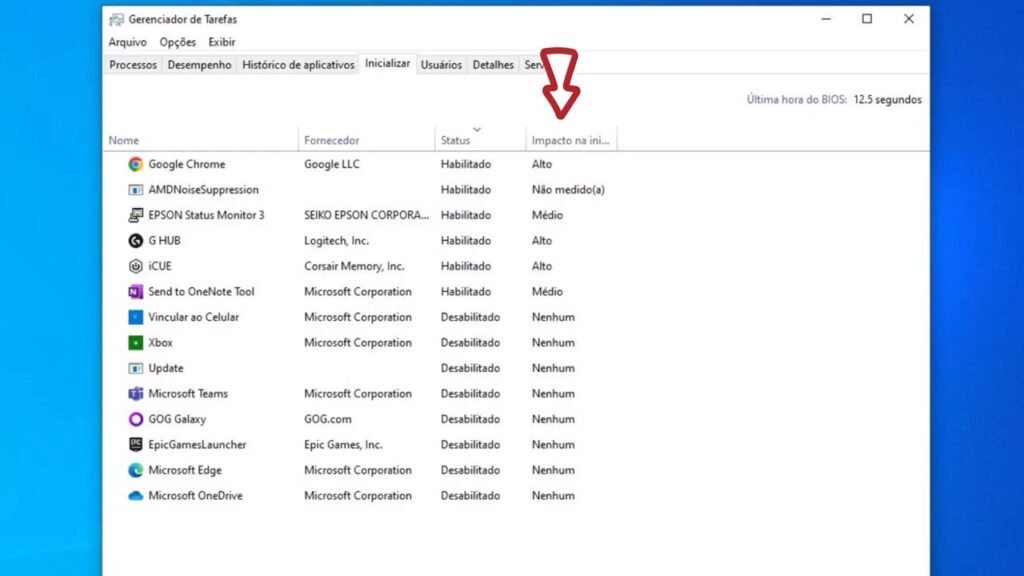Screen dimensions: 1024x576
Task: Open the Arquivo menu
Action: coord(127,42)
